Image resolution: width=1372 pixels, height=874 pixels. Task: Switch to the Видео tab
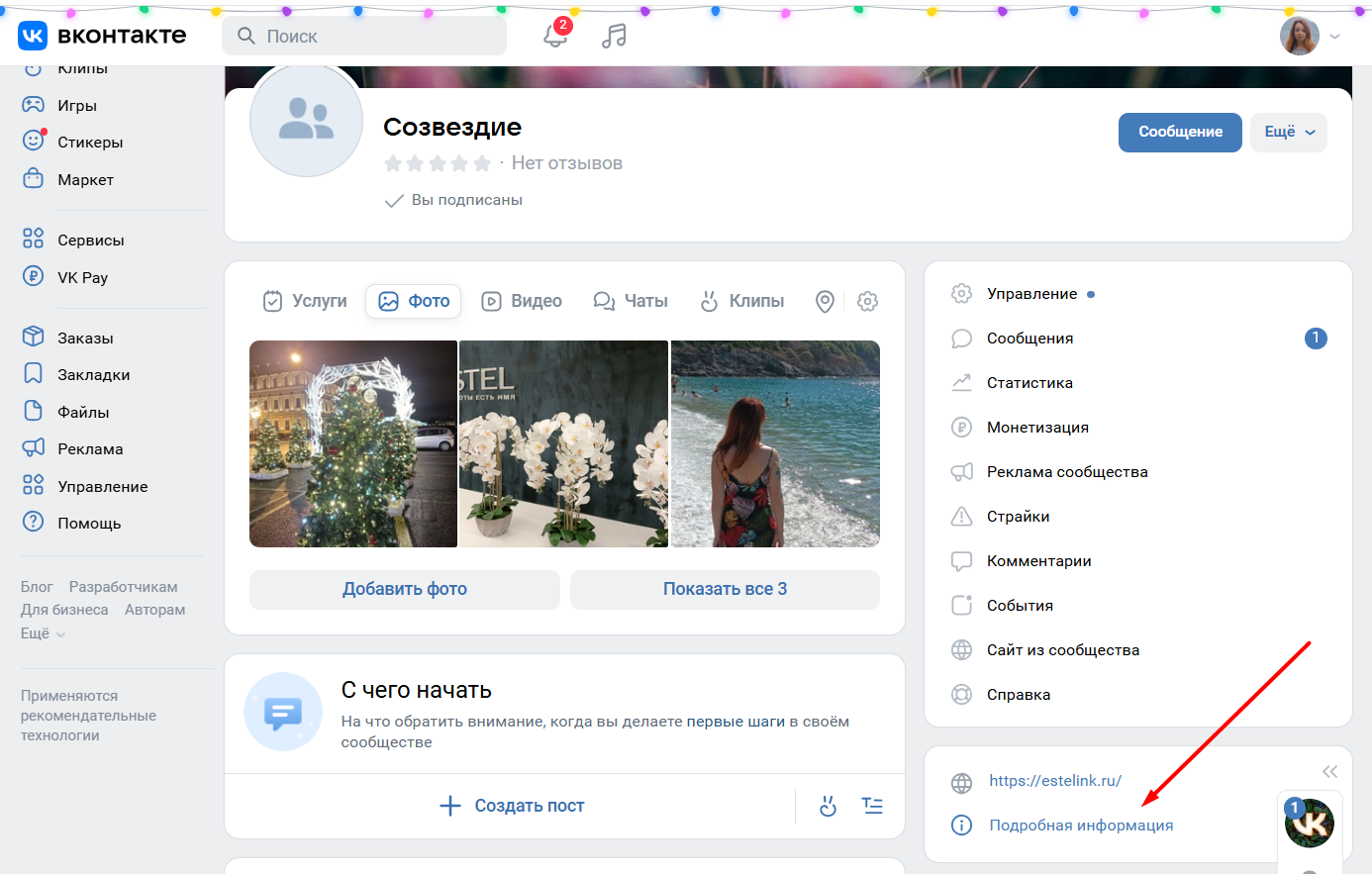[x=522, y=301]
